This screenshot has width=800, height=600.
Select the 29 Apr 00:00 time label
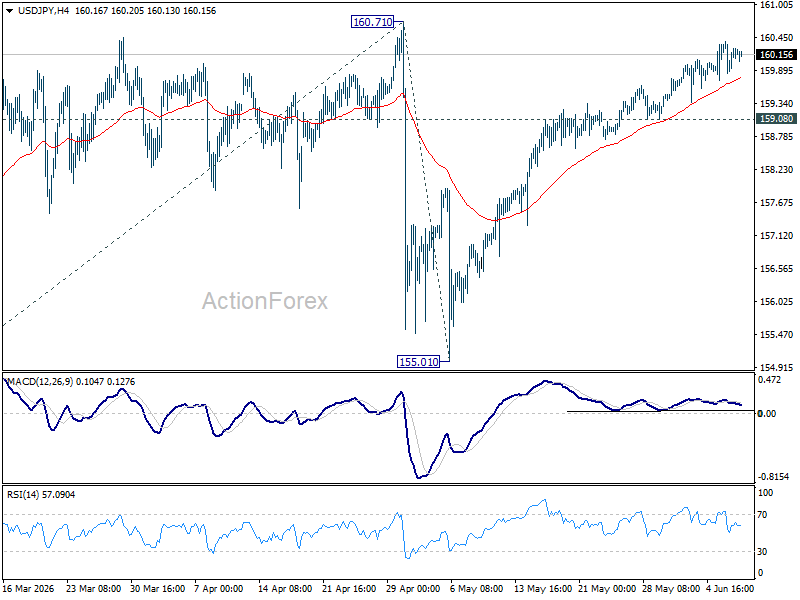413,589
